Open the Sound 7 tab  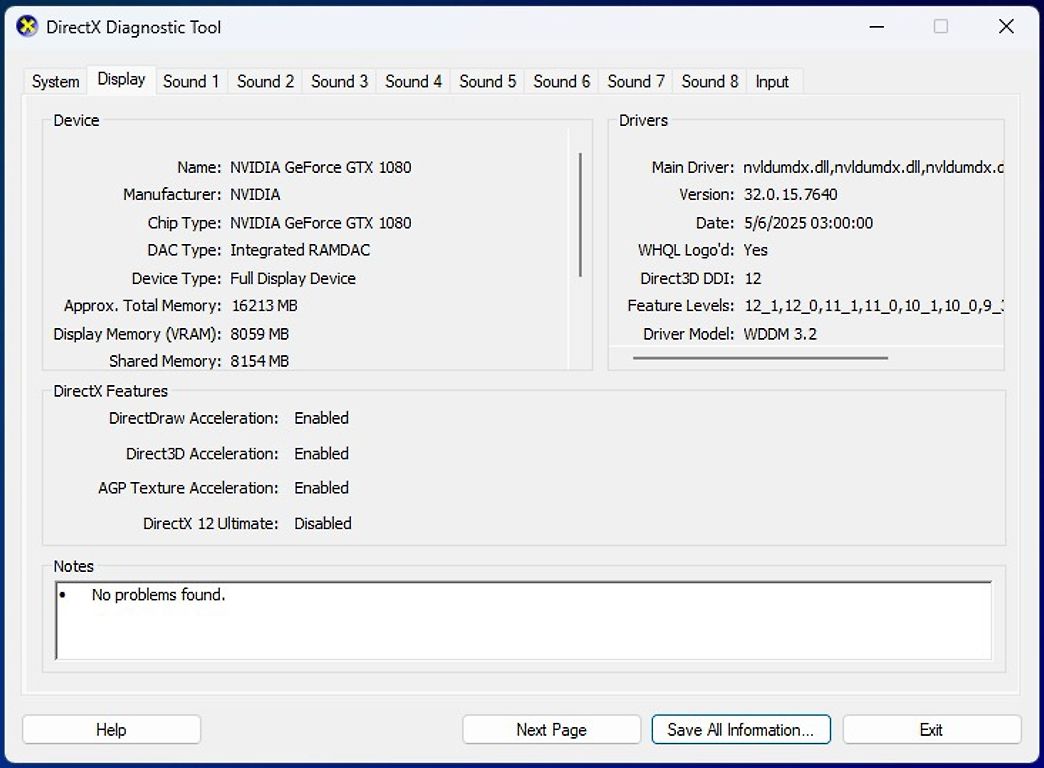[x=635, y=81]
